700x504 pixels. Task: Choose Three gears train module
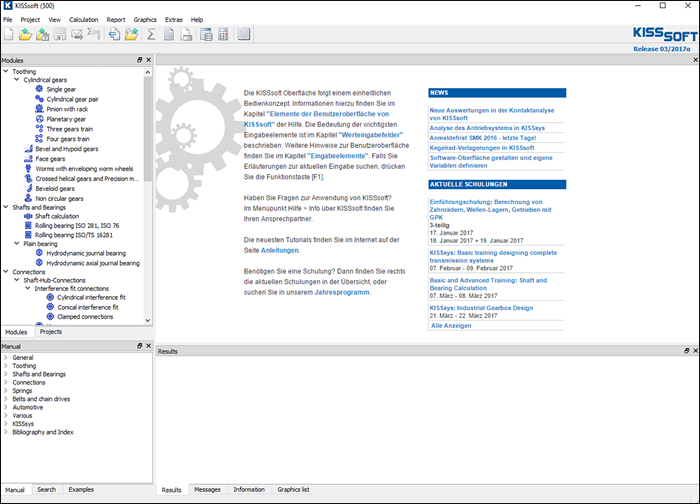pos(70,129)
